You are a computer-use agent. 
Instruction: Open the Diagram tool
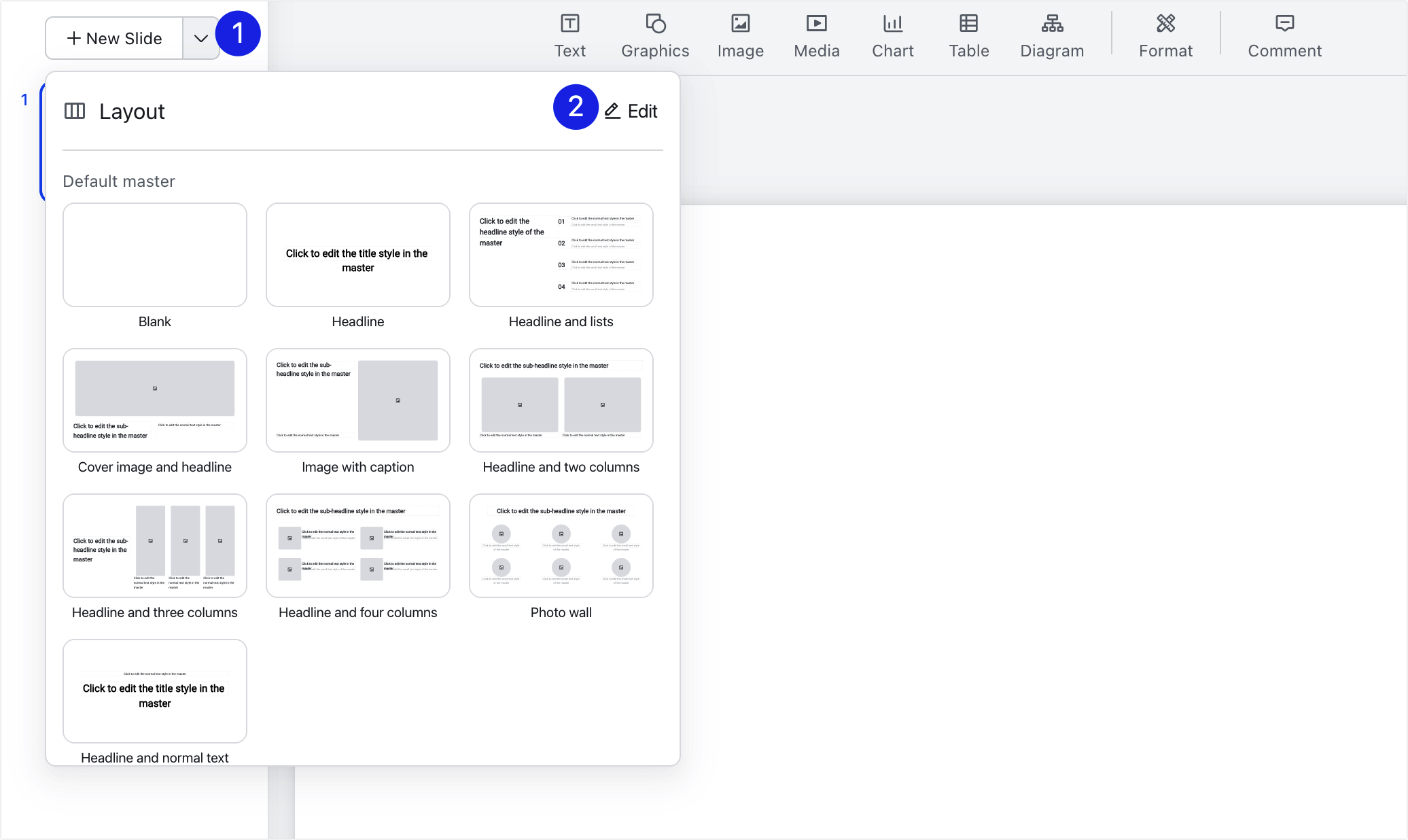click(x=1052, y=35)
